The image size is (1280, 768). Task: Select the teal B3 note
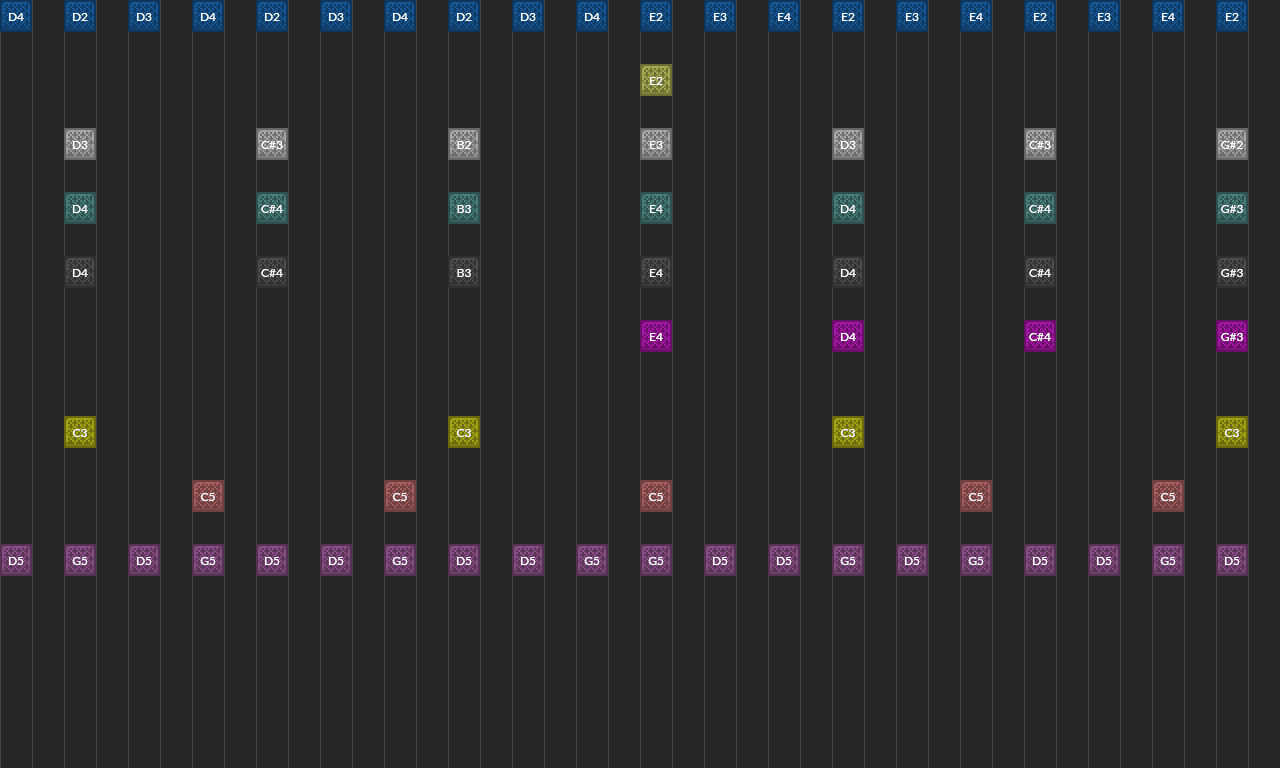point(464,208)
